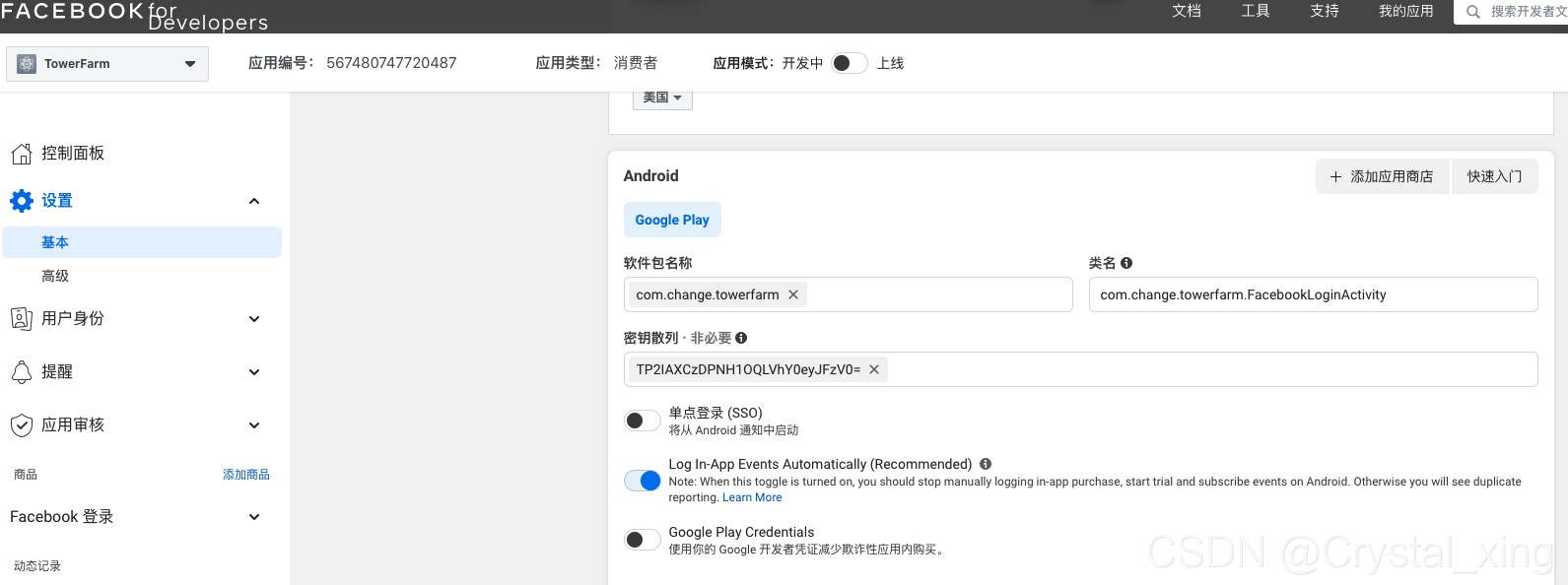Expand the 提醒 section chevron
Image resolution: width=1568 pixels, height=585 pixels.
point(254,372)
